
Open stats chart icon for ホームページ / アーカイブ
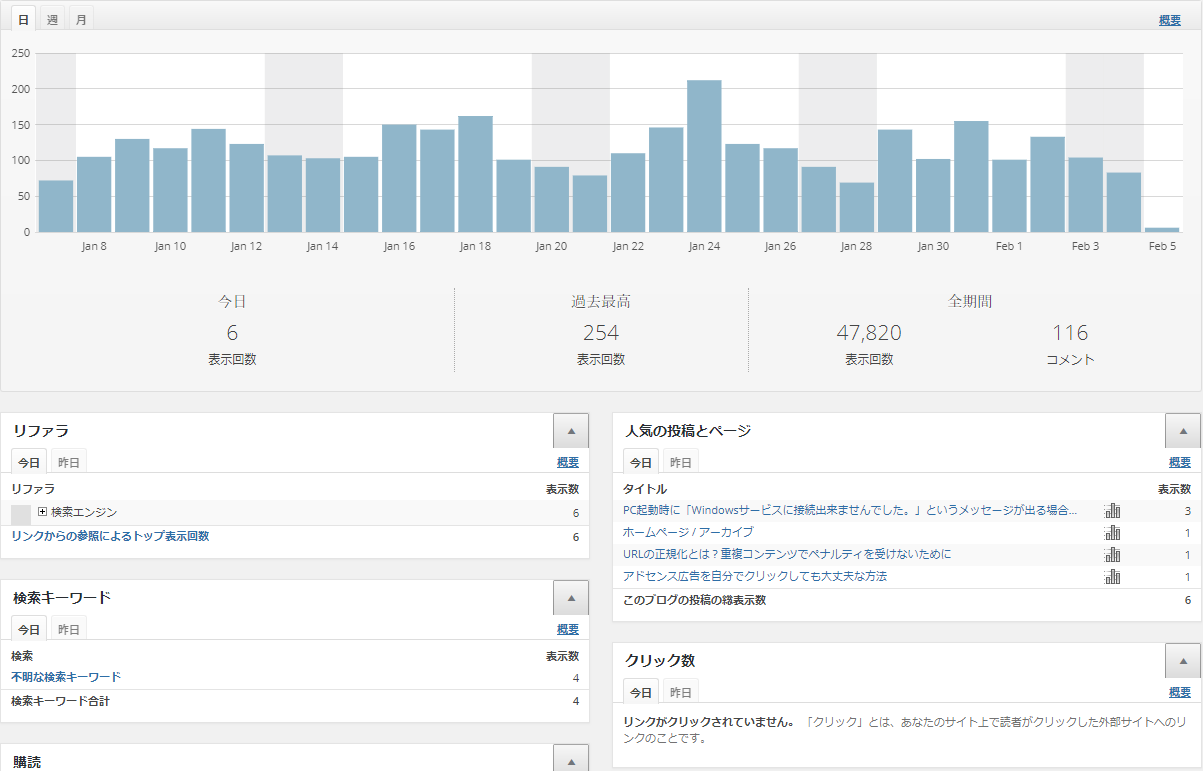[1112, 533]
